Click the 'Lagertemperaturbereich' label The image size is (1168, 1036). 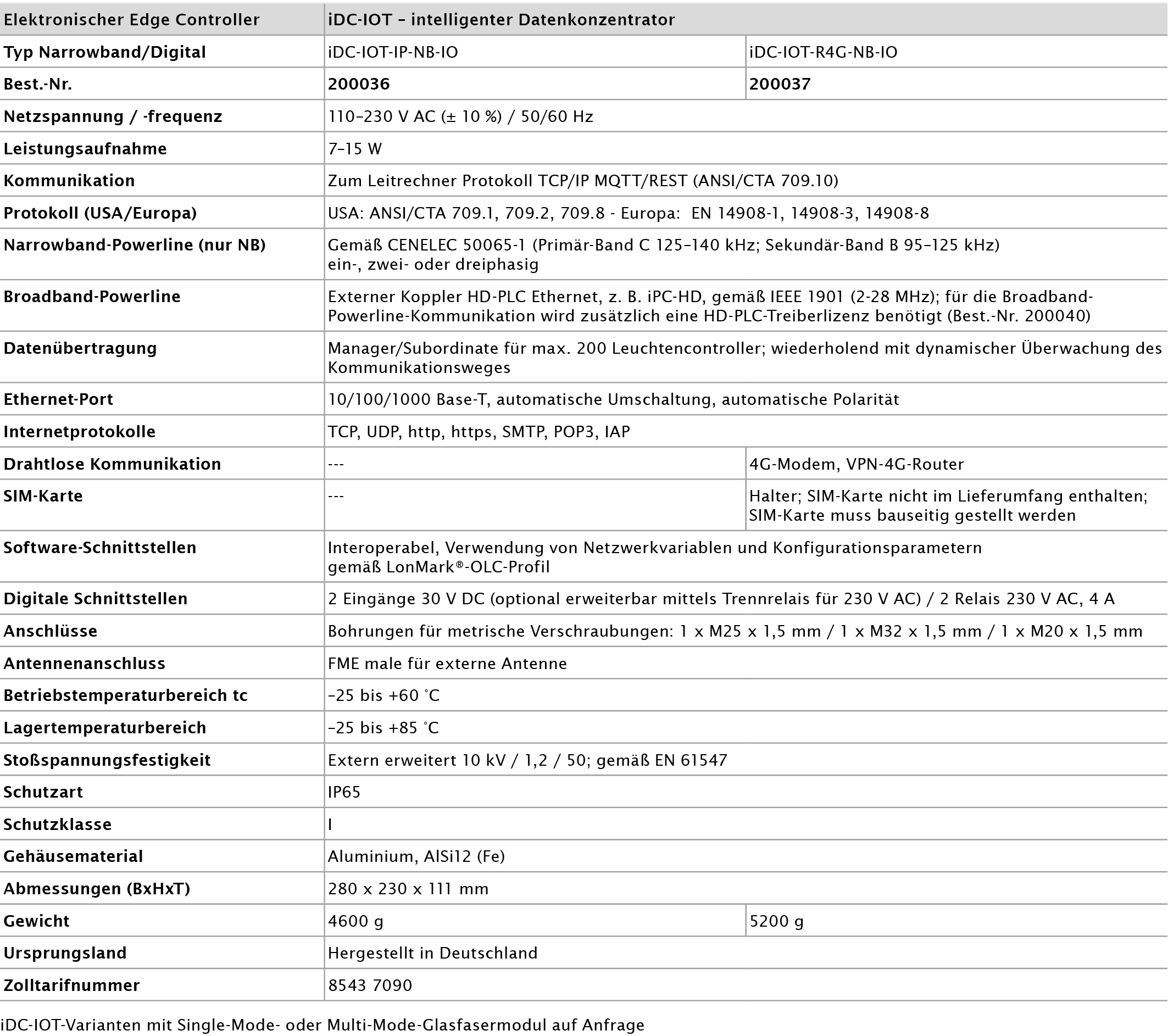coord(104,728)
